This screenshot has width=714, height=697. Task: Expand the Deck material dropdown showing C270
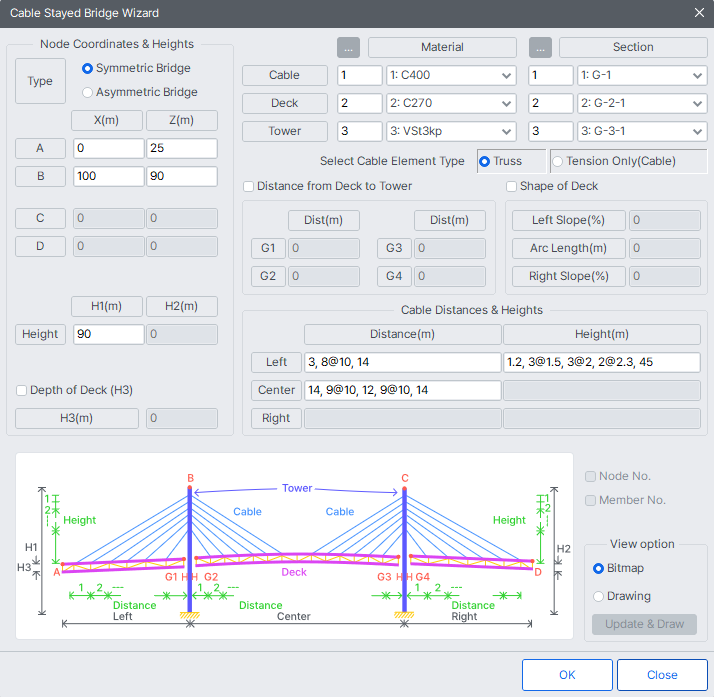[x=451, y=103]
